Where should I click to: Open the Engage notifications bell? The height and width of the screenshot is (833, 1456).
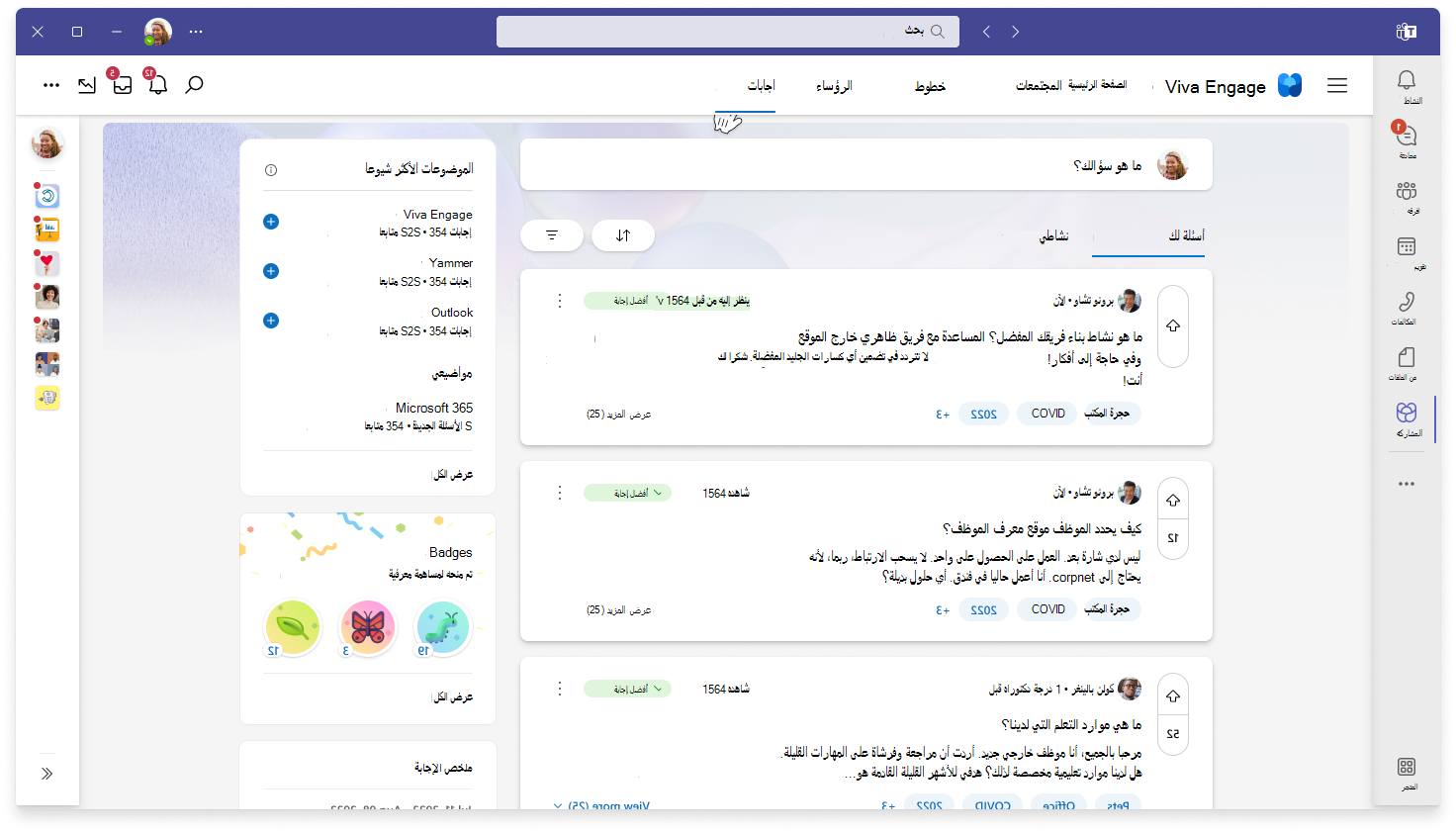pos(157,85)
